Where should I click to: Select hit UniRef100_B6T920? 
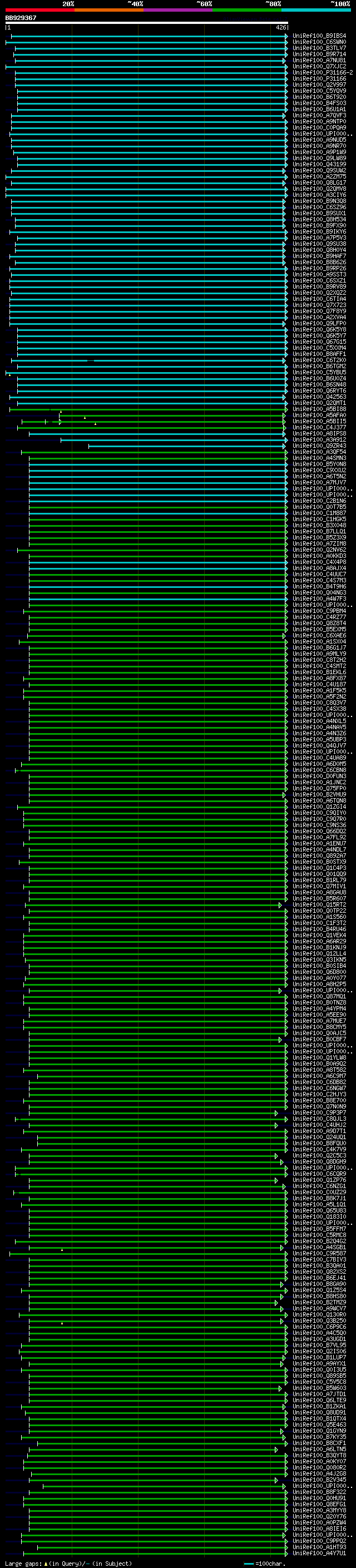tap(319, 97)
